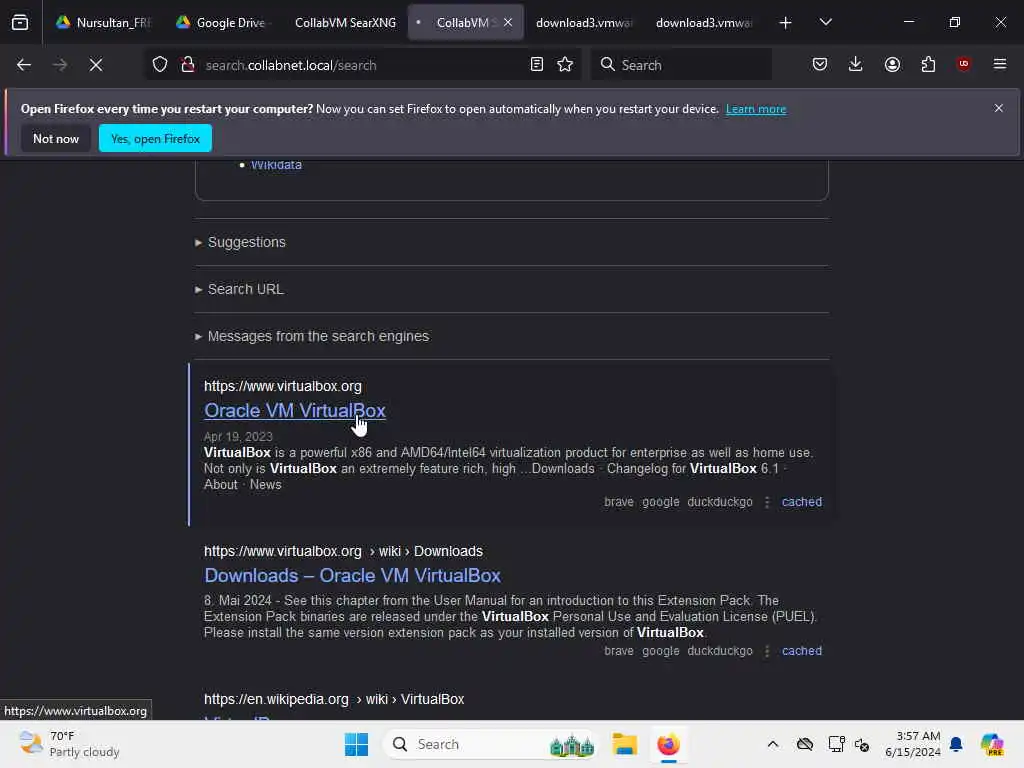This screenshot has height=768, width=1024.
Task: Click the address bar URL
Action: pyautogui.click(x=291, y=65)
